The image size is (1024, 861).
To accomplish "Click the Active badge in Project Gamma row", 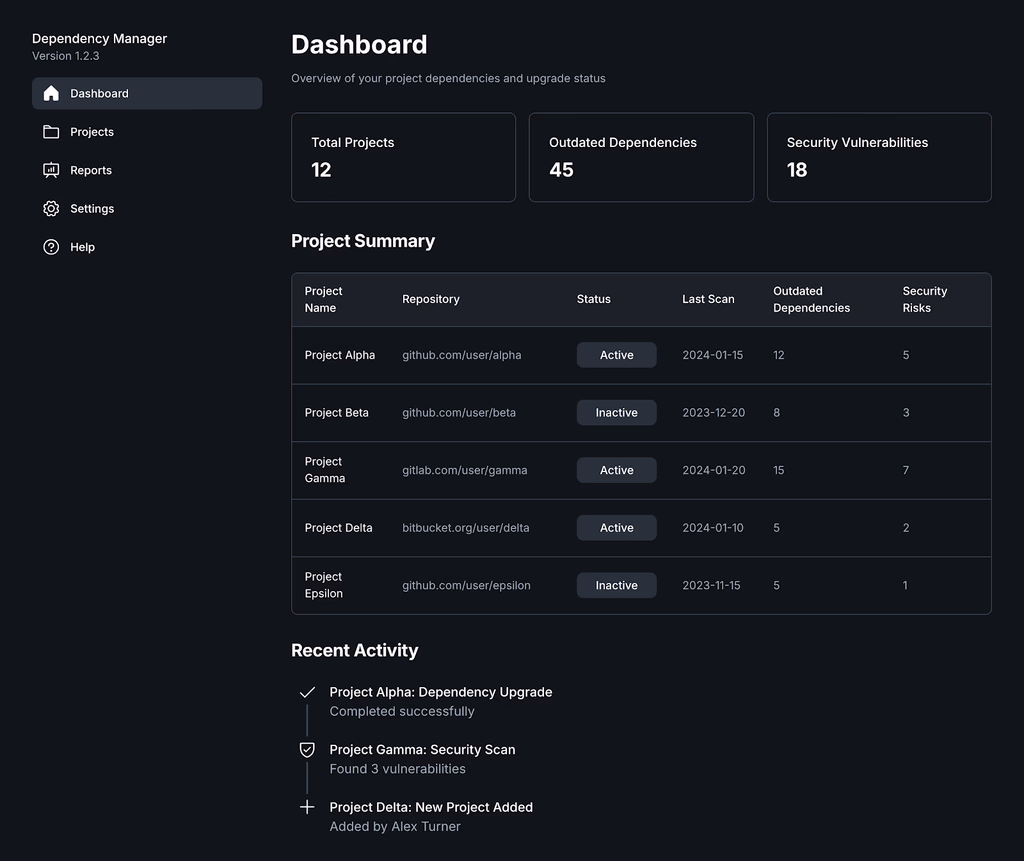I will tap(616, 470).
